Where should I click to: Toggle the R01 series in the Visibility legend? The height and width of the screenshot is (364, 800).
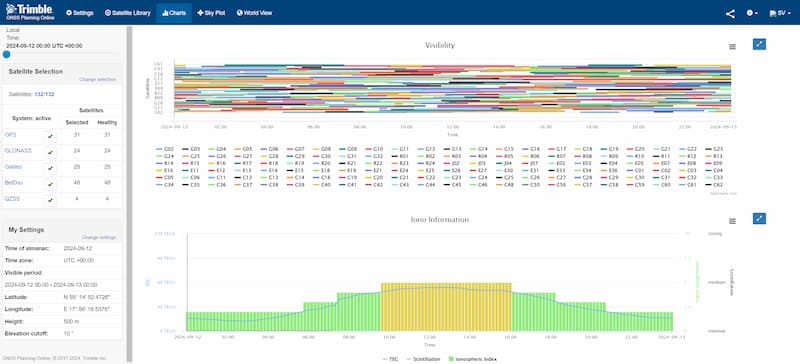[400, 156]
